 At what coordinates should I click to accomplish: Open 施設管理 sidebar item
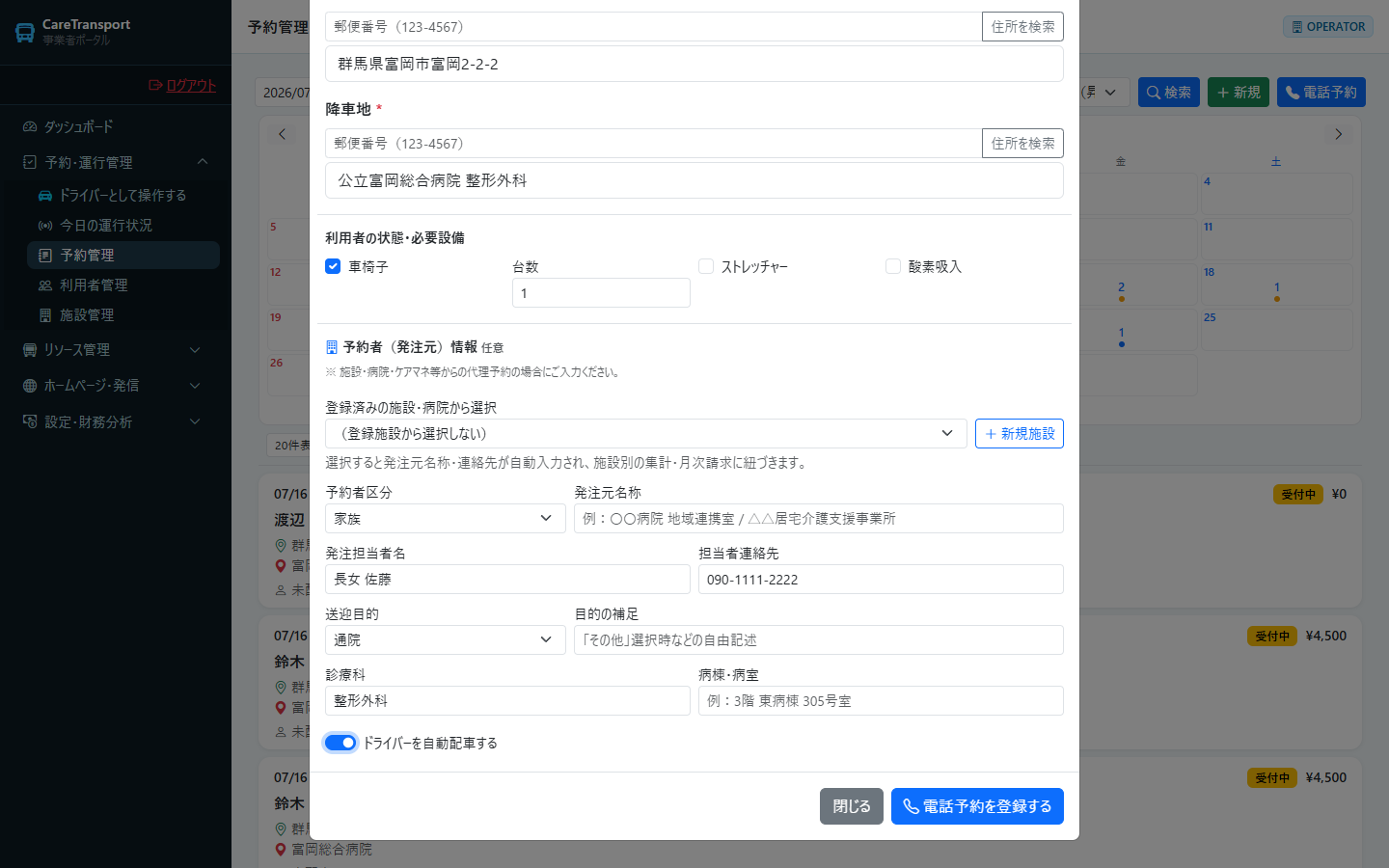tap(123, 314)
